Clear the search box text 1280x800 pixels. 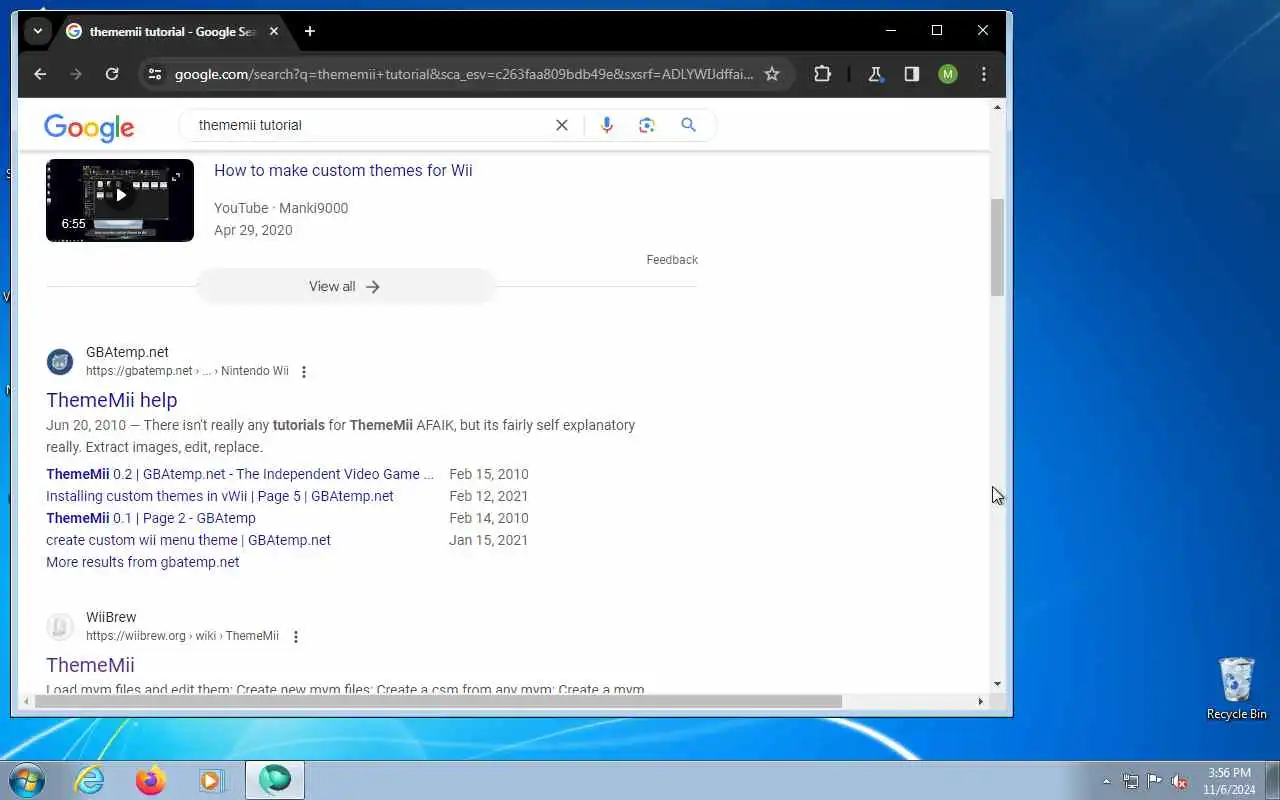pos(562,125)
